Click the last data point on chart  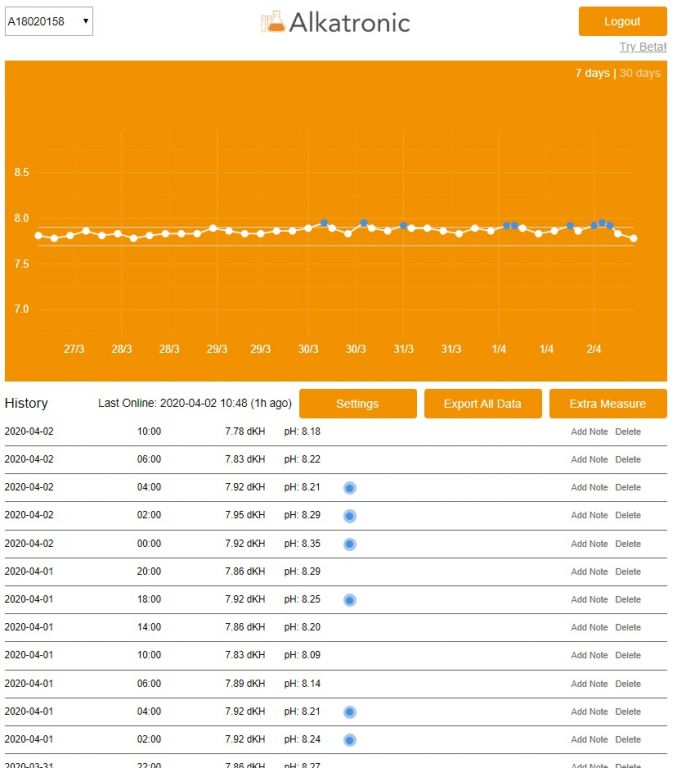633,238
